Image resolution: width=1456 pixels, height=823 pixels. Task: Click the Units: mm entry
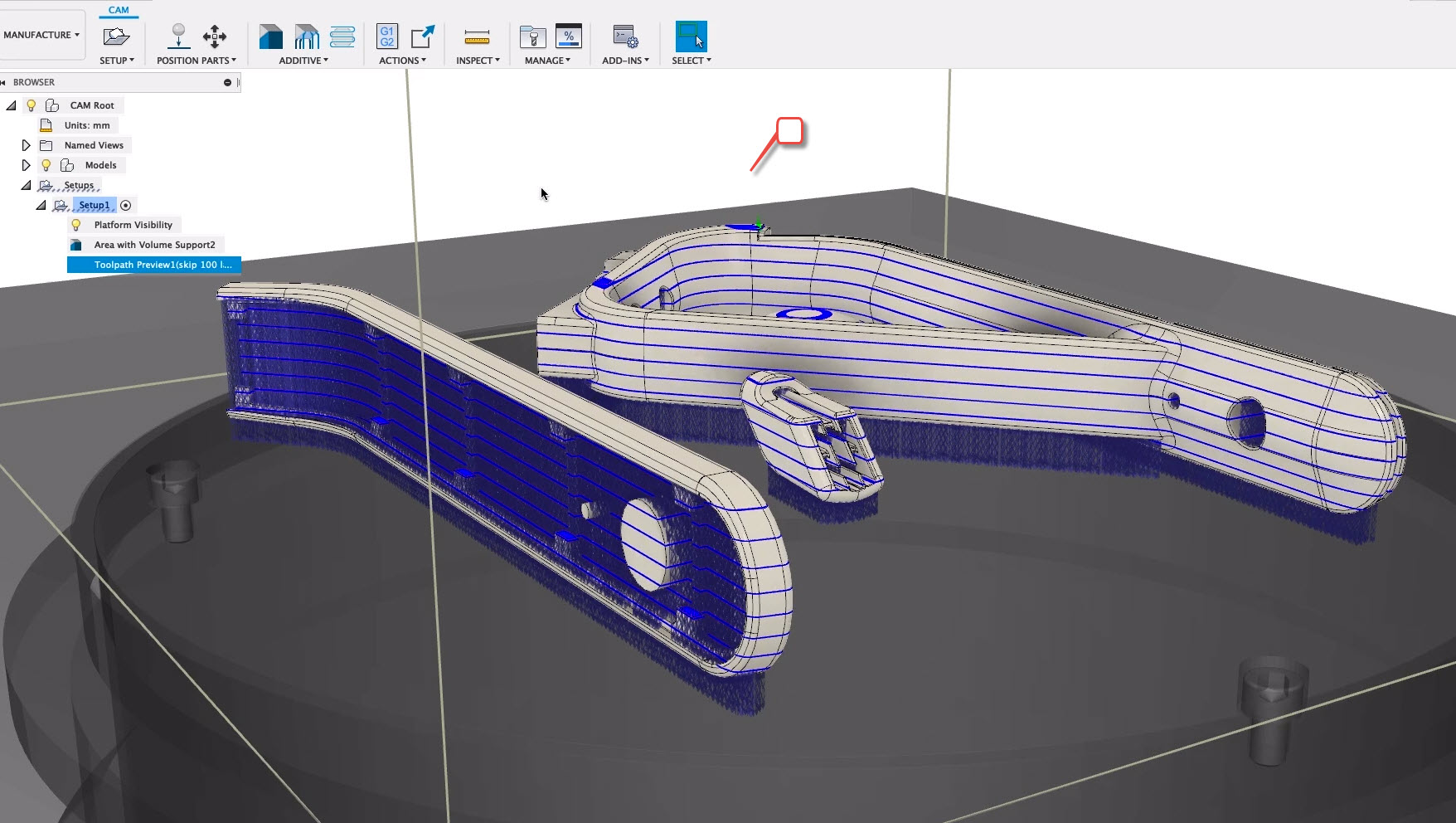87,125
